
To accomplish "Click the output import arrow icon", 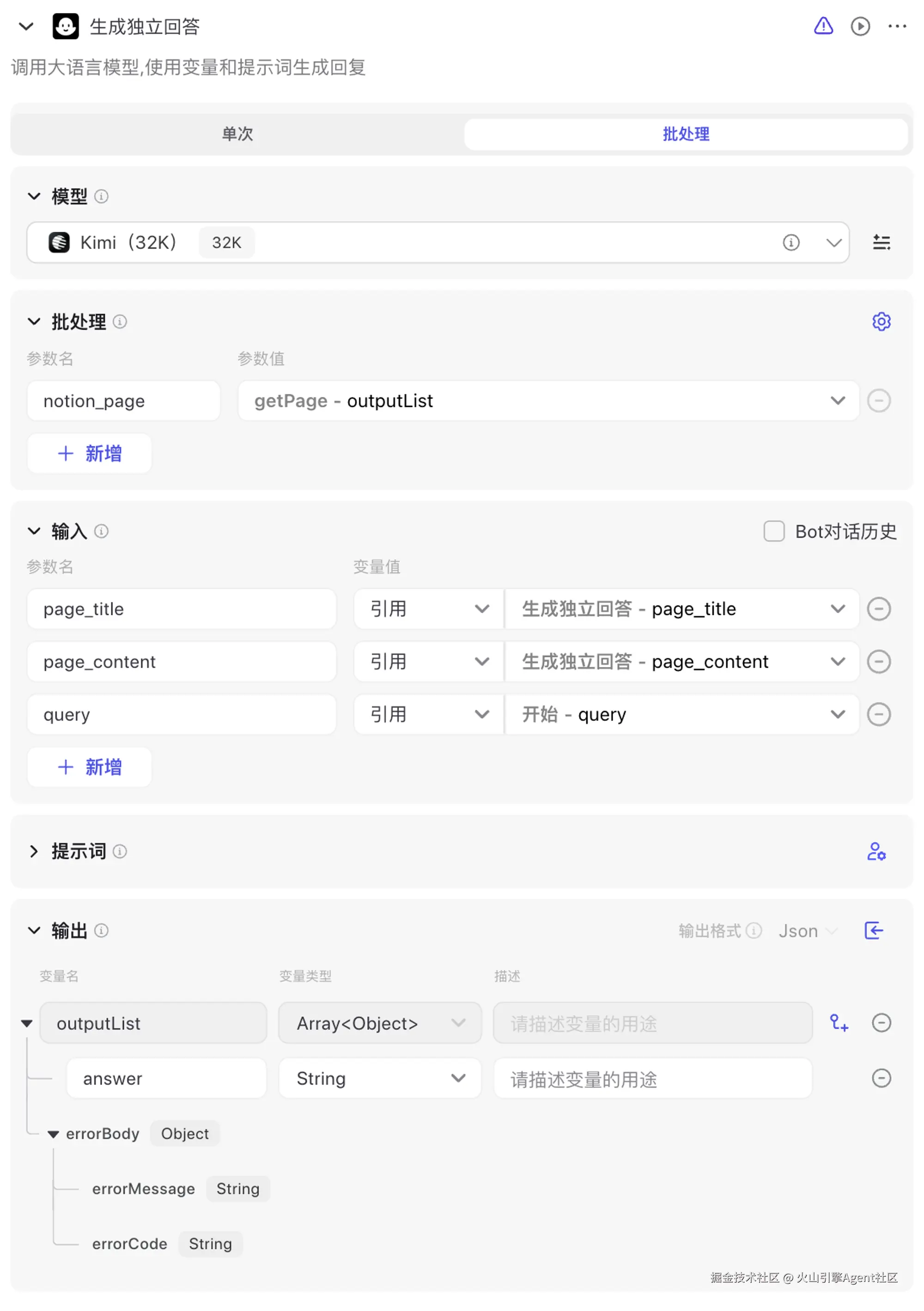I will pos(873,930).
